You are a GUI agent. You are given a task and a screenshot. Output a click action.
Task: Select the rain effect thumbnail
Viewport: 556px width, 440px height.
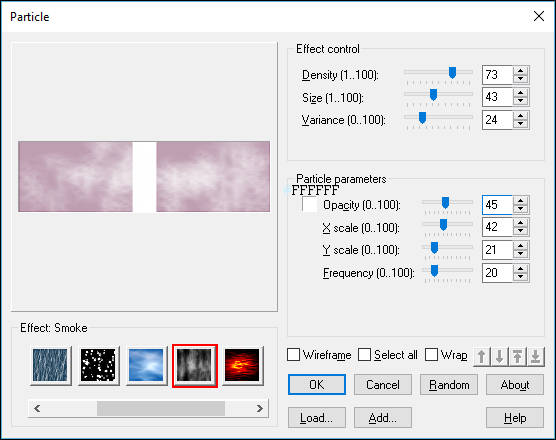coord(50,365)
